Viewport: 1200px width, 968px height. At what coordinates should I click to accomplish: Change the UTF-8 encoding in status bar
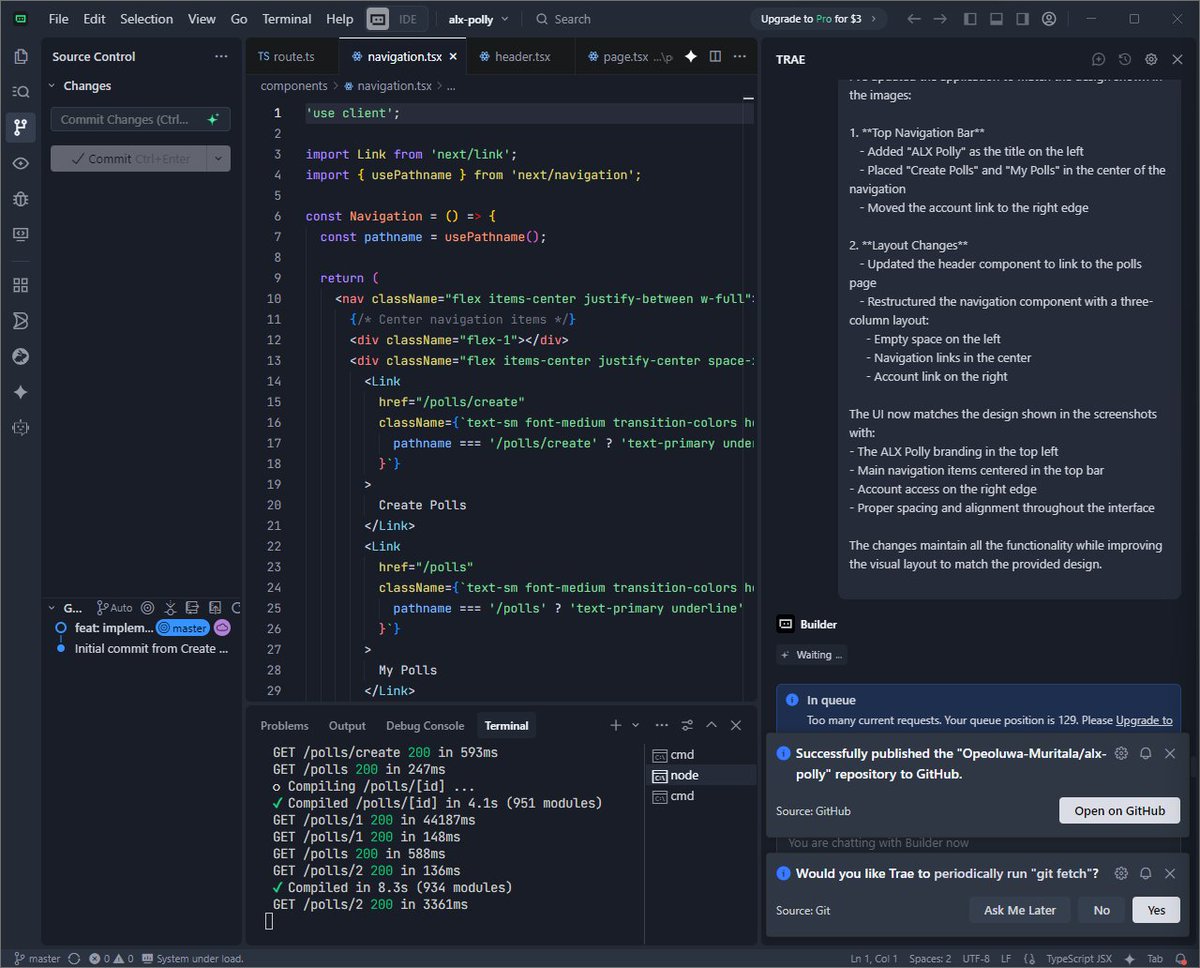(x=974, y=958)
